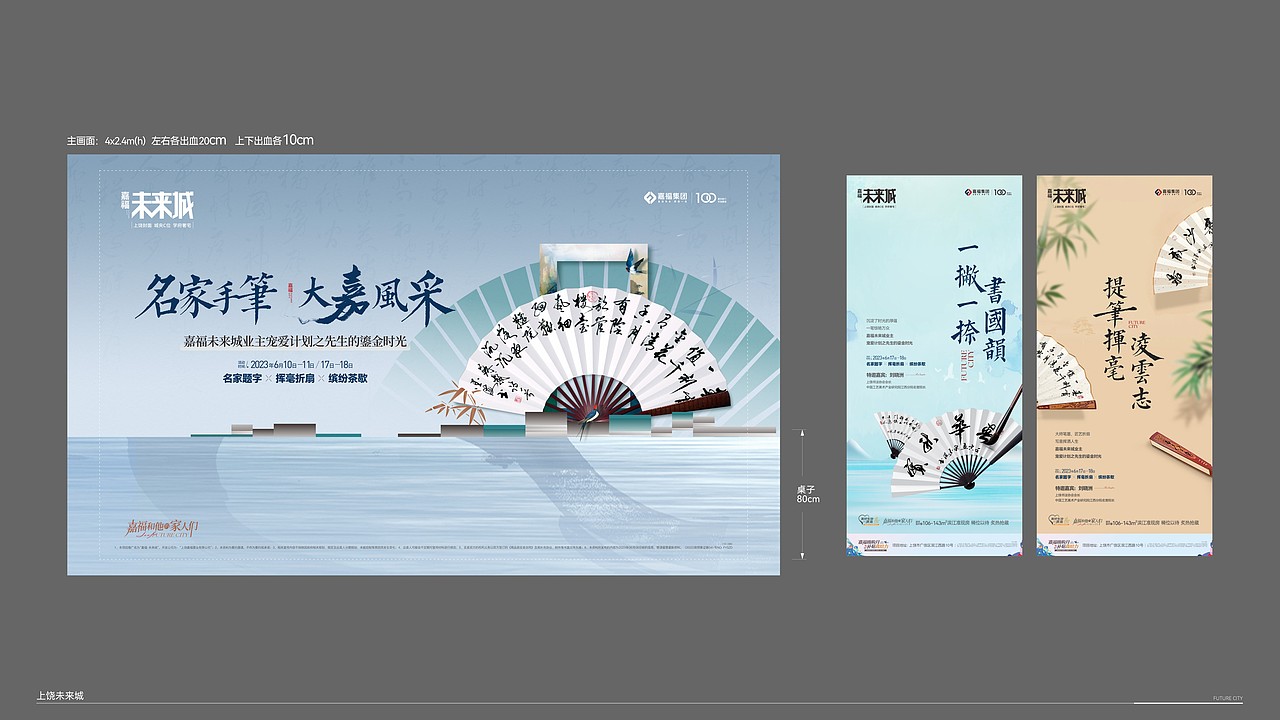1280x720 pixels.
Task: Click '名家题字 × 挥毫折扇 × 缤纷茶歇' line
Action: point(295,379)
